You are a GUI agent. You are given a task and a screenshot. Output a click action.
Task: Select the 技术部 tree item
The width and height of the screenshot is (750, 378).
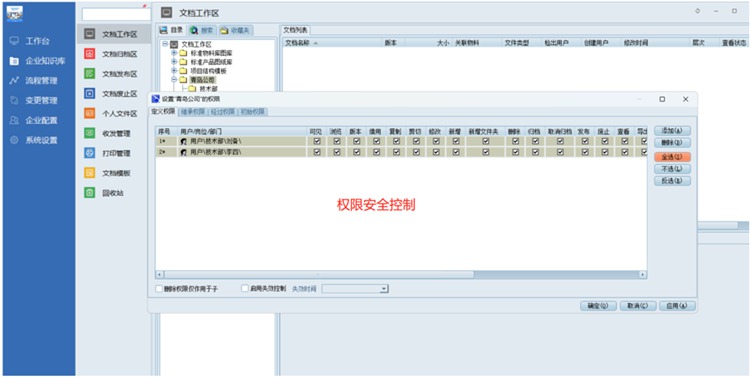tap(208, 89)
